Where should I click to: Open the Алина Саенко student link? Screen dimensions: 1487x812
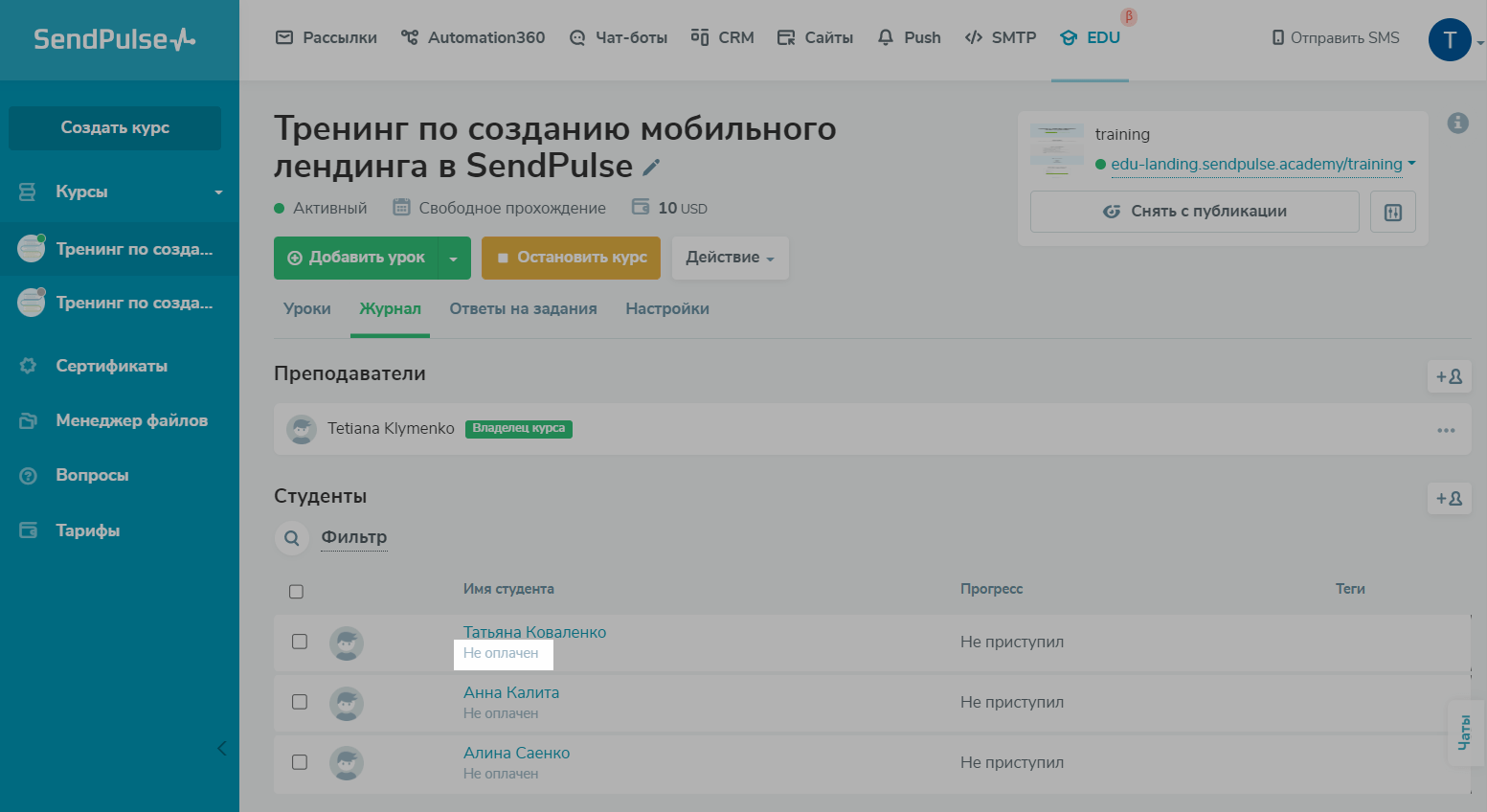click(x=516, y=753)
